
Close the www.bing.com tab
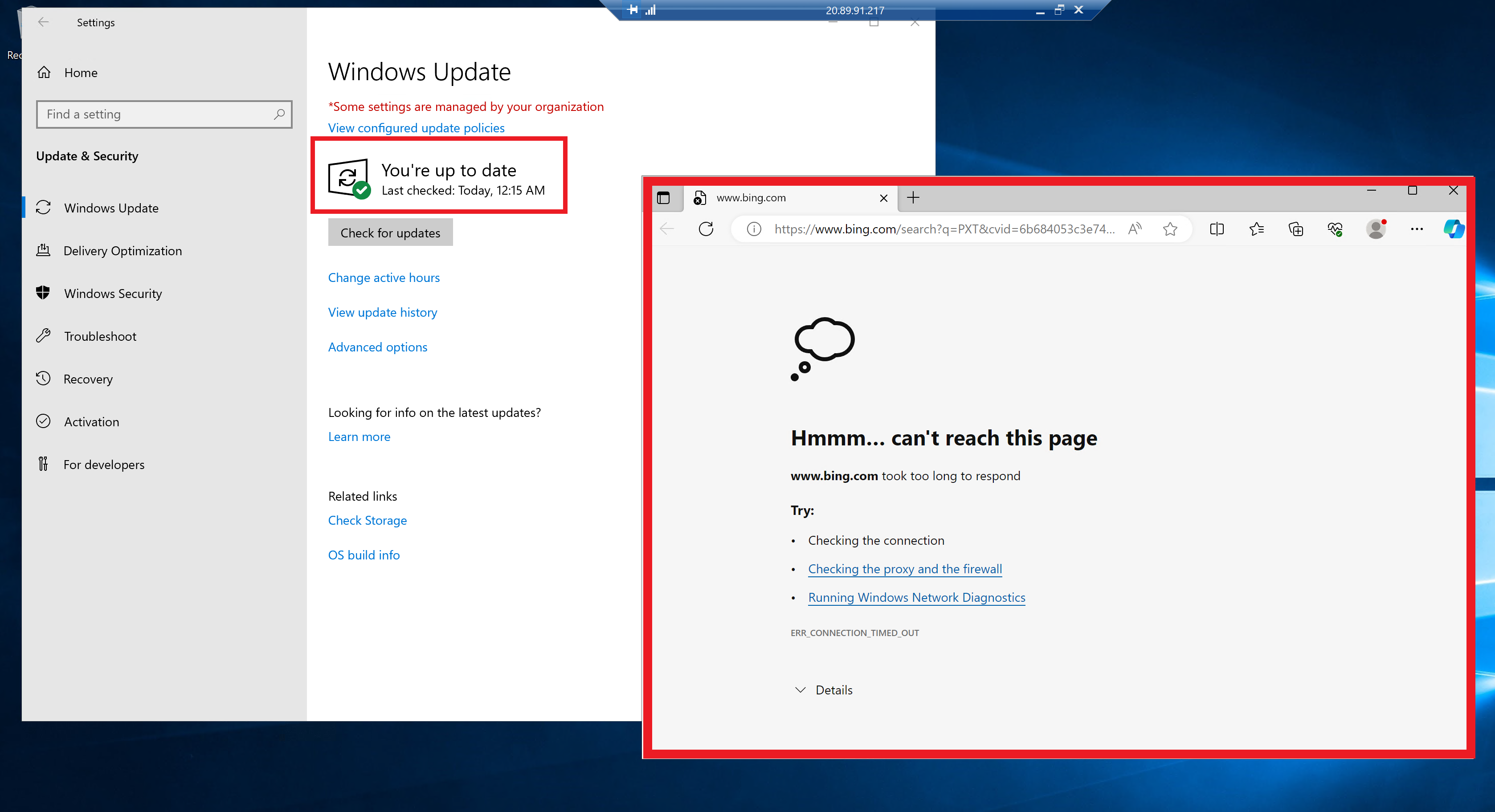(883, 198)
